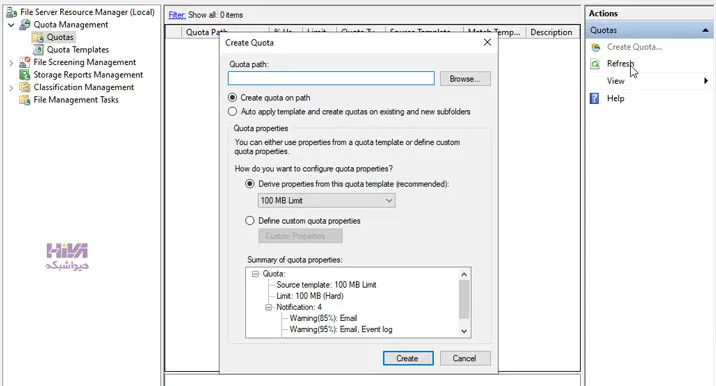Close the Create Quota dialog
The height and width of the screenshot is (386, 716).
click(487, 42)
